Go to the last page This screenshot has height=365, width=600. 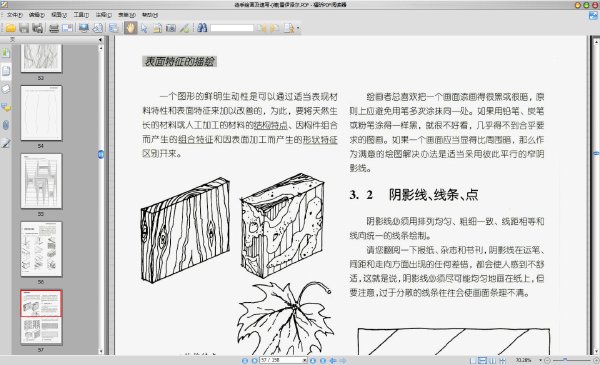coord(323,360)
